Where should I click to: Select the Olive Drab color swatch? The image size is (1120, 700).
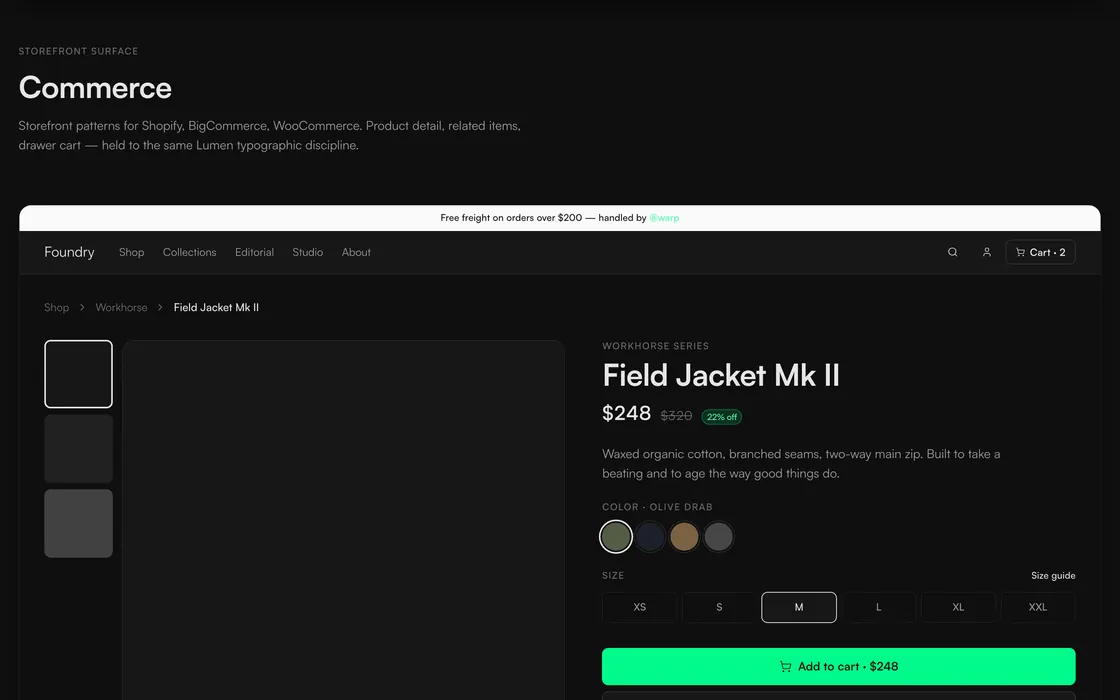[616, 536]
